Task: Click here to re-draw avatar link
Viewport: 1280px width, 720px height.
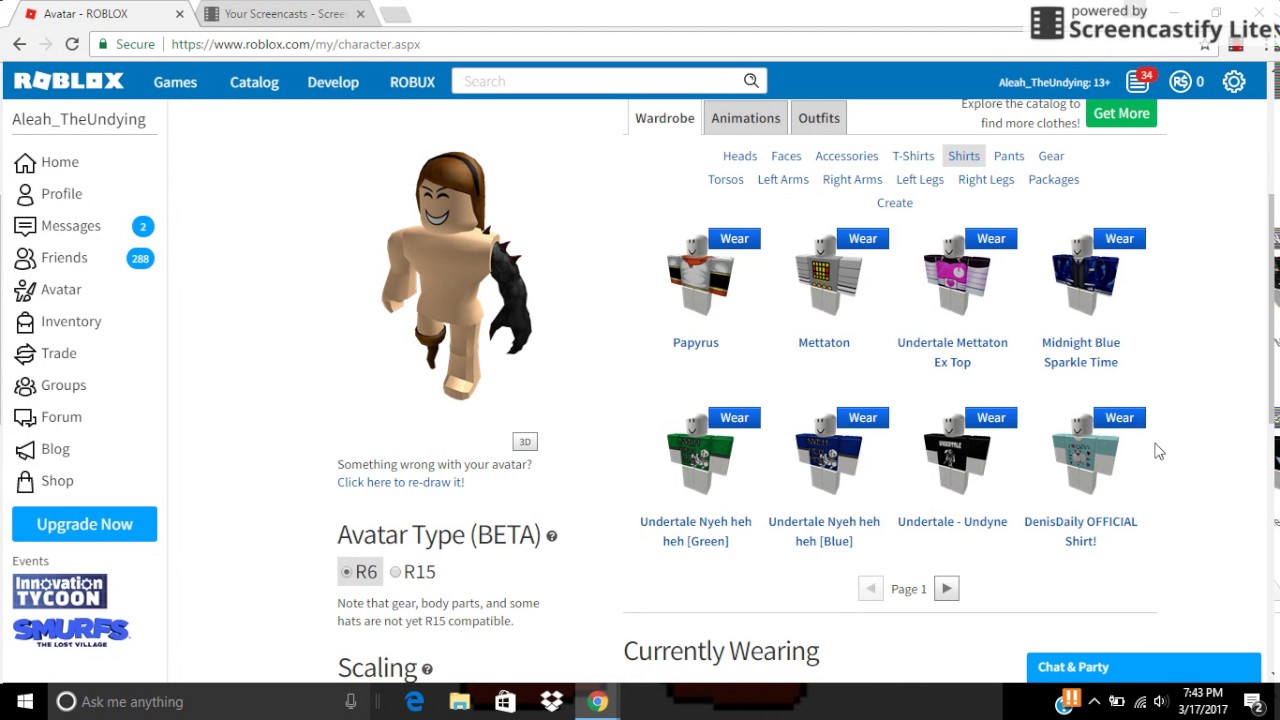Action: point(400,482)
